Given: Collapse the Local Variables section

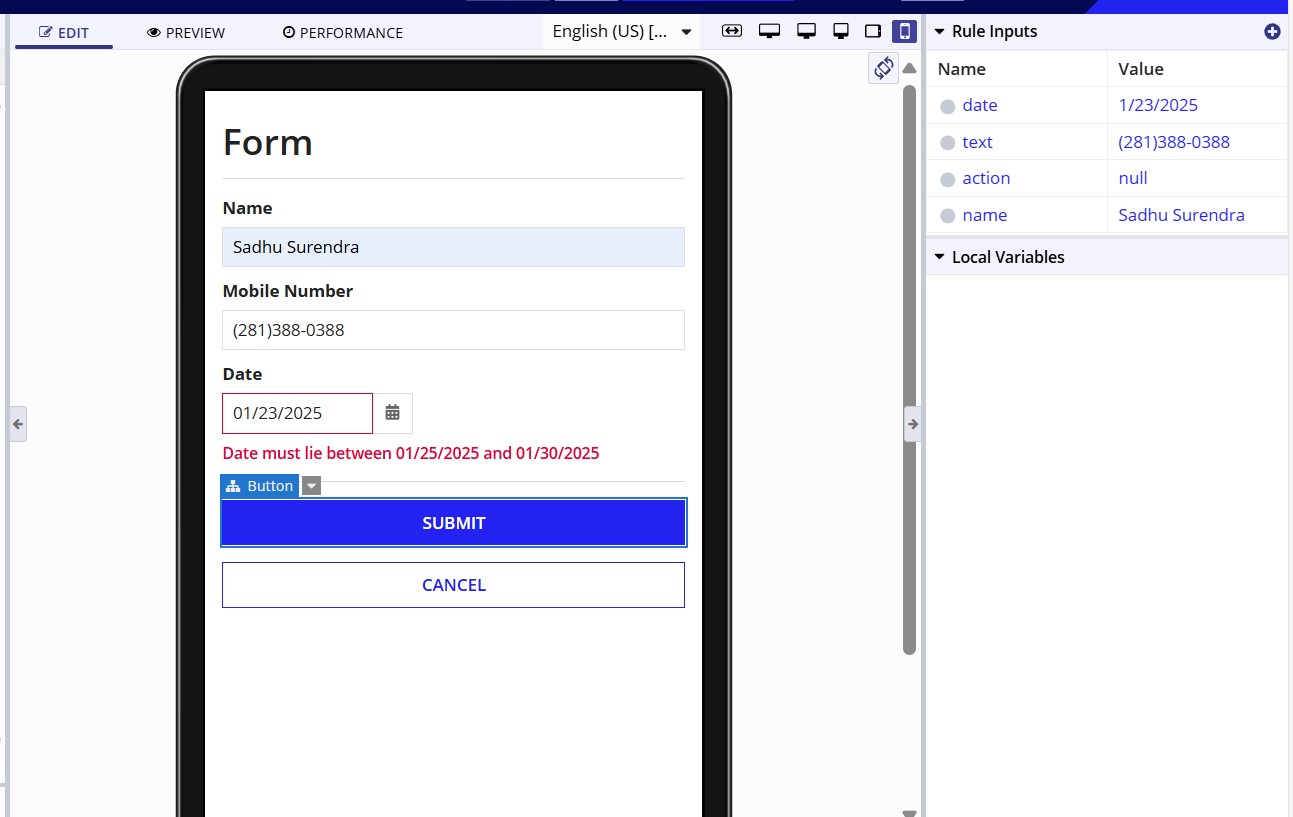Looking at the screenshot, I should (x=939, y=257).
